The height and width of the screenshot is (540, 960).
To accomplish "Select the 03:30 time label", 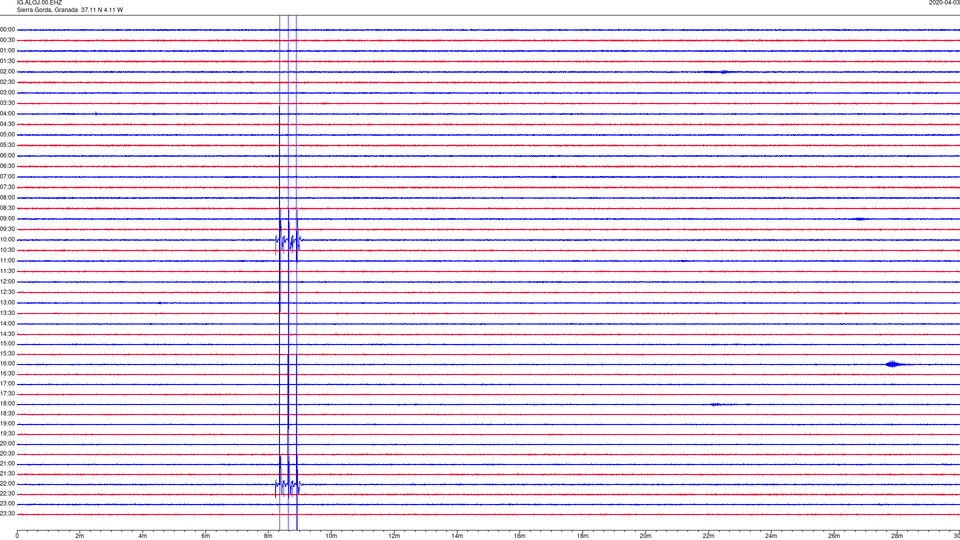I will pos(7,103).
